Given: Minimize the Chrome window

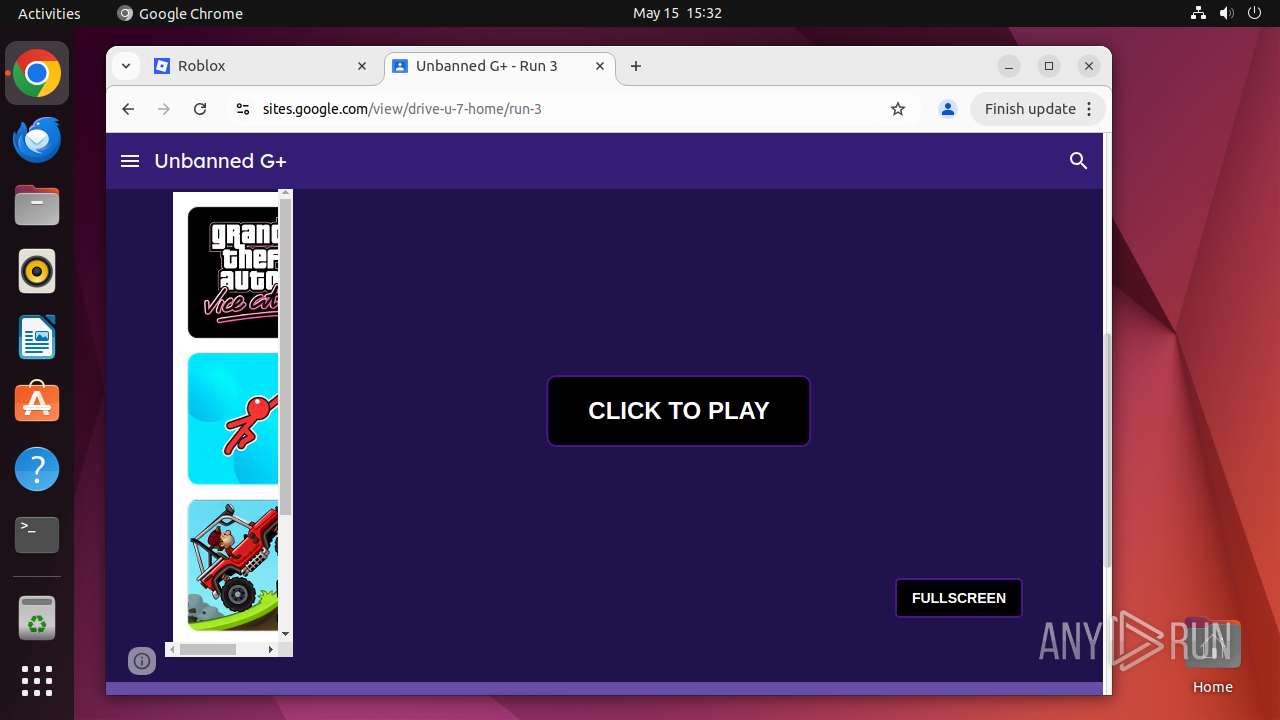Looking at the screenshot, I should [x=1009, y=66].
